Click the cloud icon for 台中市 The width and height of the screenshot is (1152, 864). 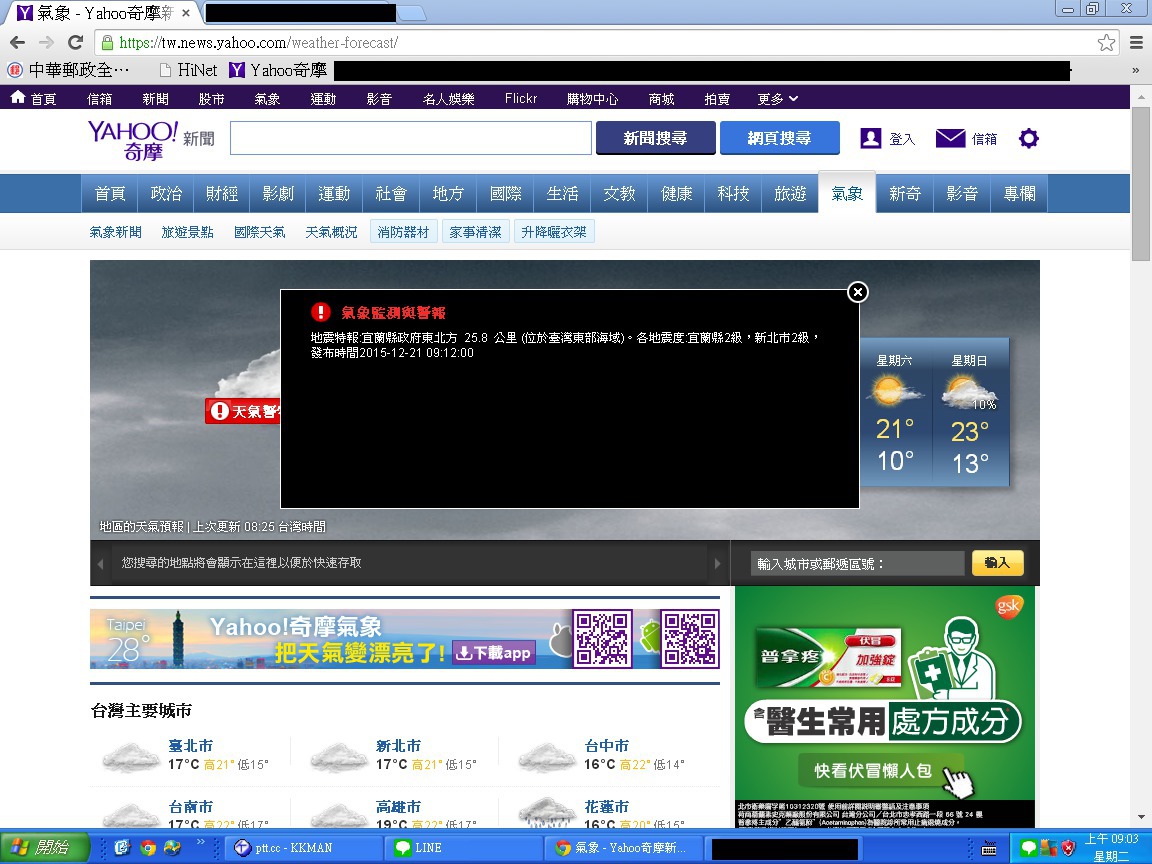tap(547, 757)
